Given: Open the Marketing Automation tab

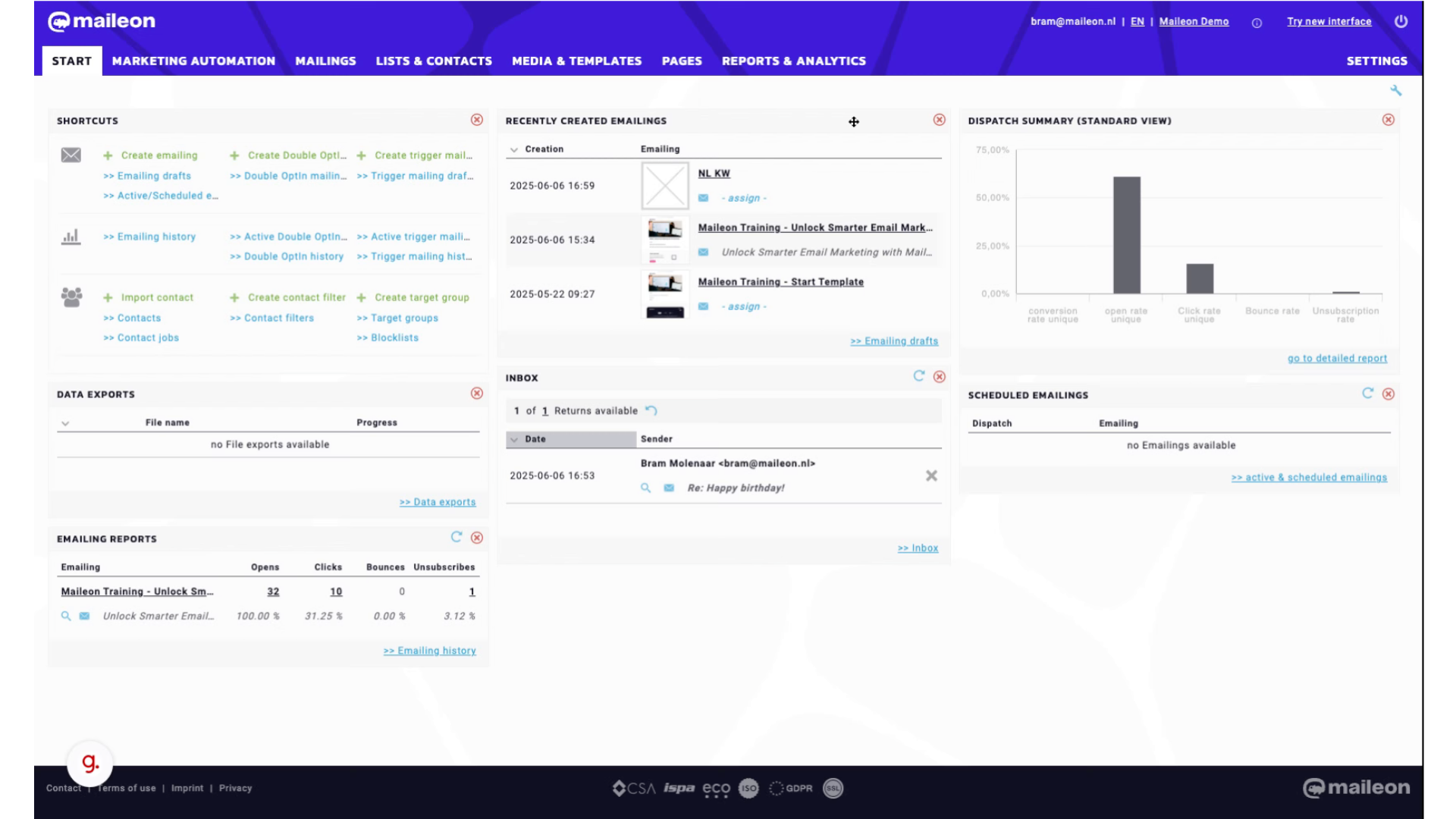Looking at the screenshot, I should pos(194,61).
